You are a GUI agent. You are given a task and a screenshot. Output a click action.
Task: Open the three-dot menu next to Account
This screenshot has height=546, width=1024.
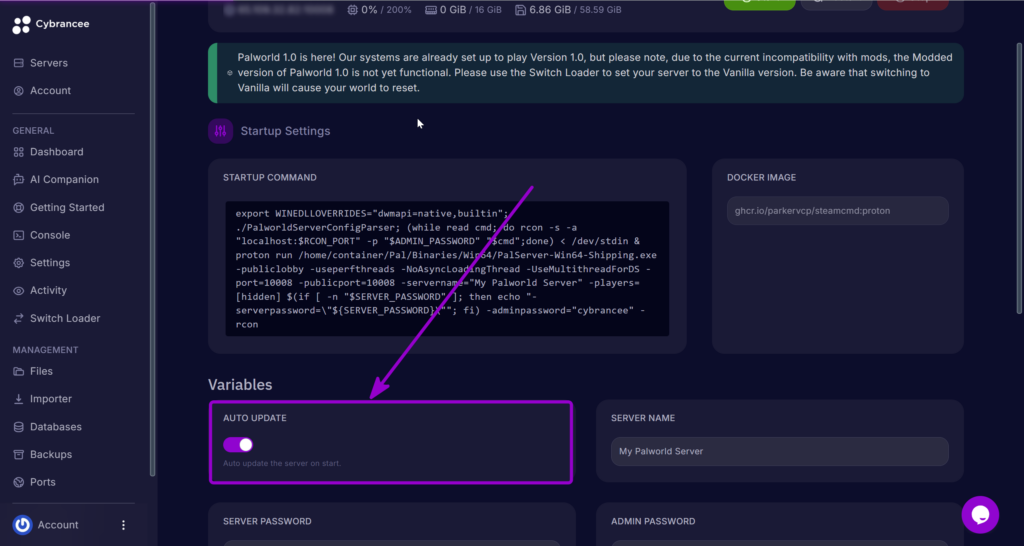click(x=123, y=525)
